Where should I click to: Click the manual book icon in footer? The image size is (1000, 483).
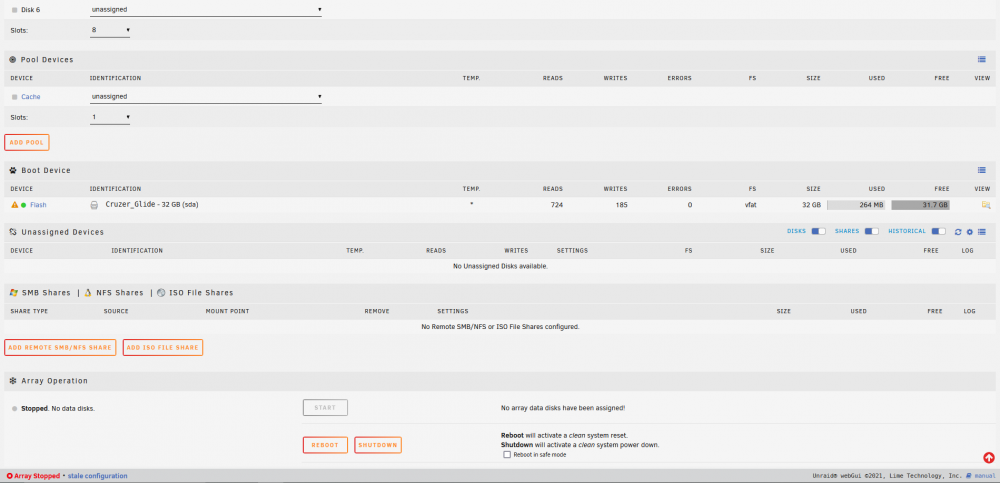pos(969,476)
